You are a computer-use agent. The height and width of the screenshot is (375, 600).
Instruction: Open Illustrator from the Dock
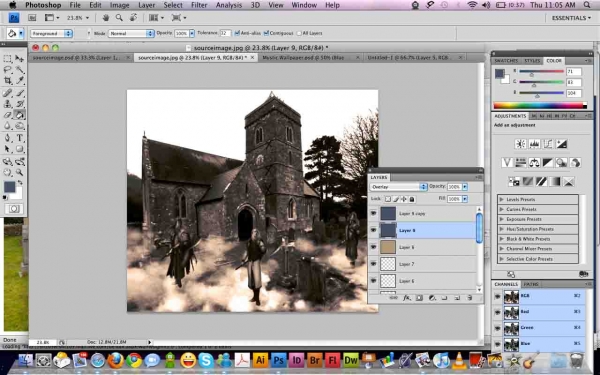261,360
